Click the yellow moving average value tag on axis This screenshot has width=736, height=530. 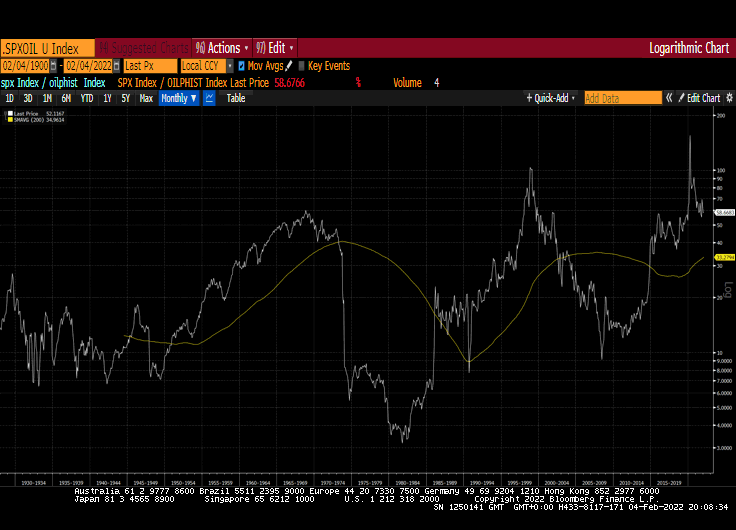725,257
